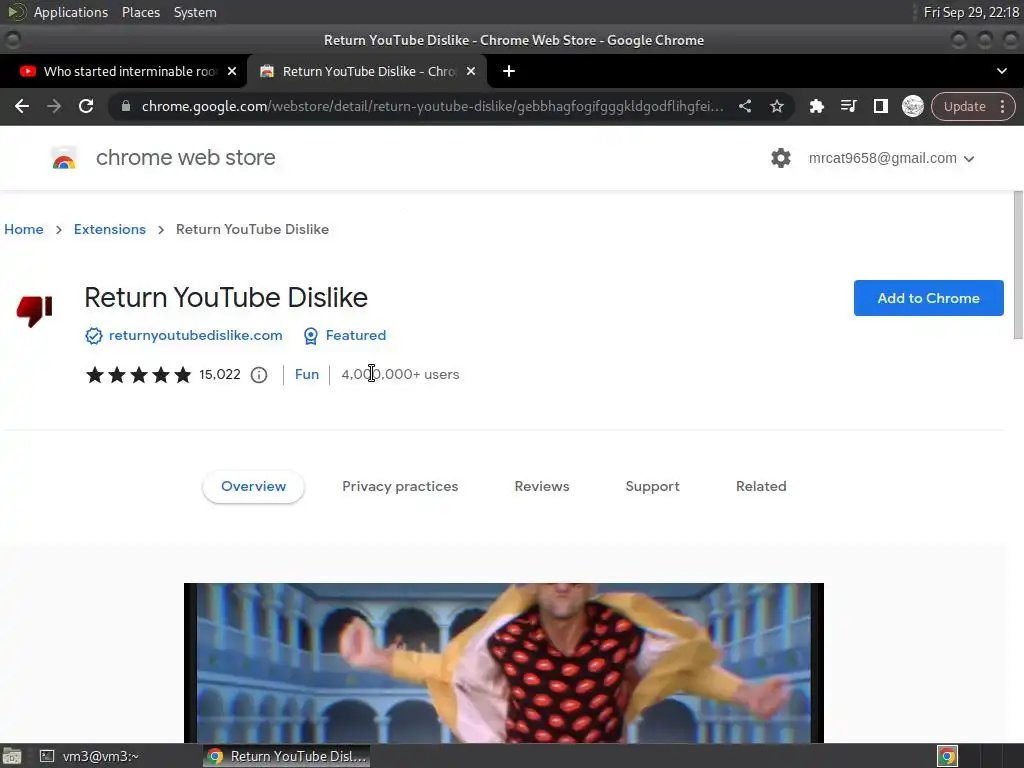Toggle the Chrome side panel icon
1024x768 pixels.
pos(880,106)
